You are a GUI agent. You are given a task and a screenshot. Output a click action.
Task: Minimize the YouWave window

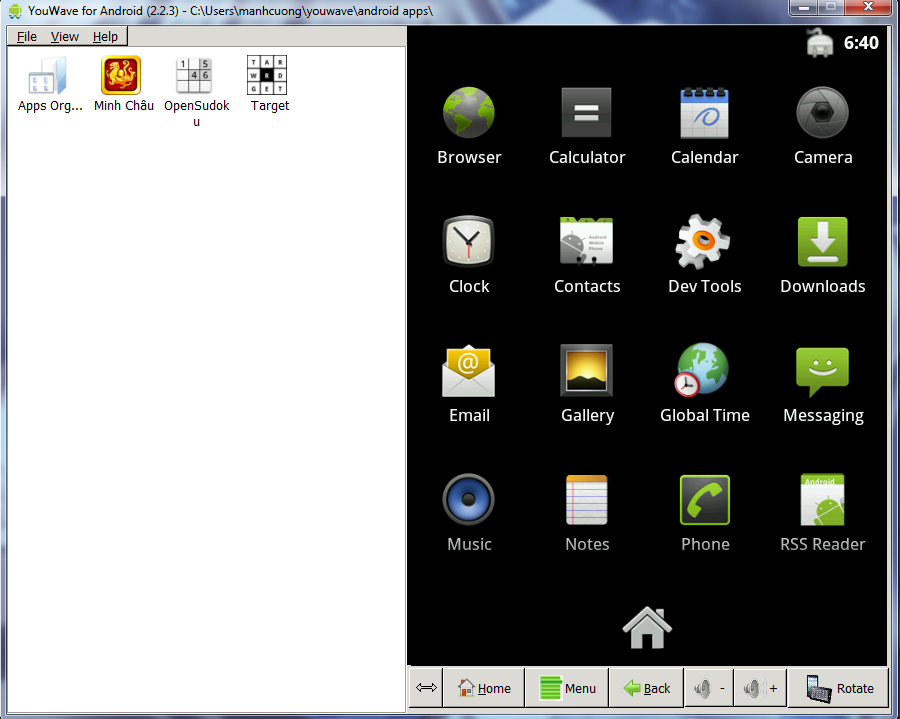[804, 7]
